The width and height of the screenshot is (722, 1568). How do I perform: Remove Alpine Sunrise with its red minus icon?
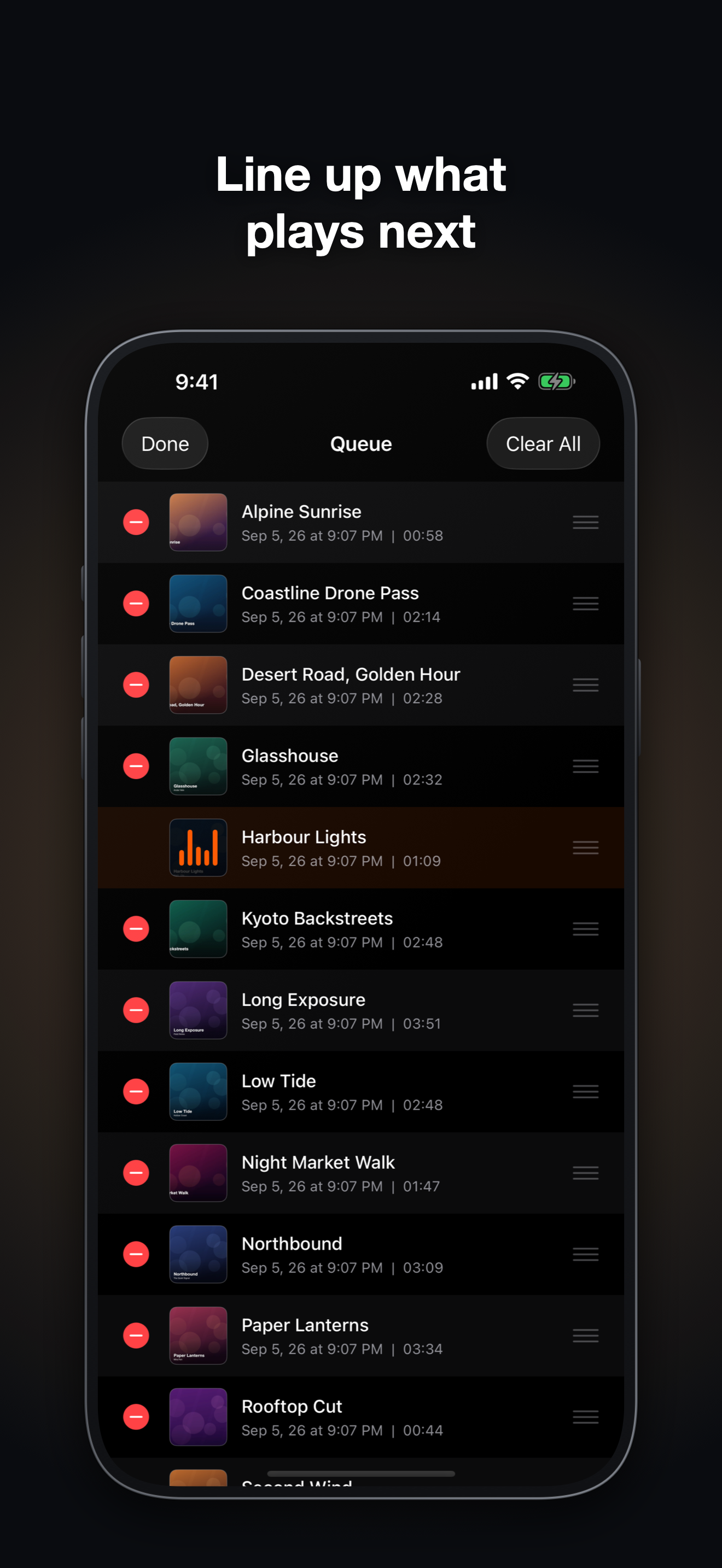(x=136, y=522)
